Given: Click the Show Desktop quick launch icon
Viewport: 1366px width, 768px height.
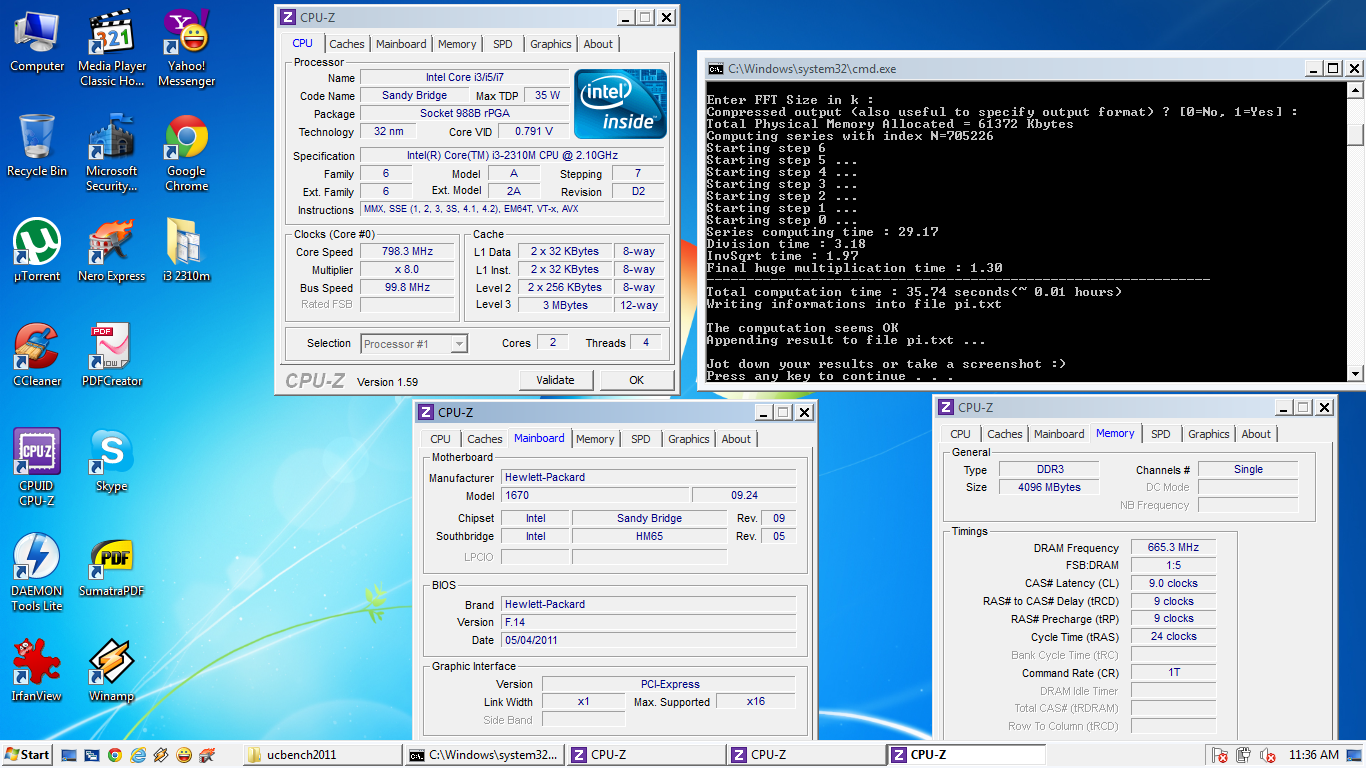Looking at the screenshot, I should [69, 755].
